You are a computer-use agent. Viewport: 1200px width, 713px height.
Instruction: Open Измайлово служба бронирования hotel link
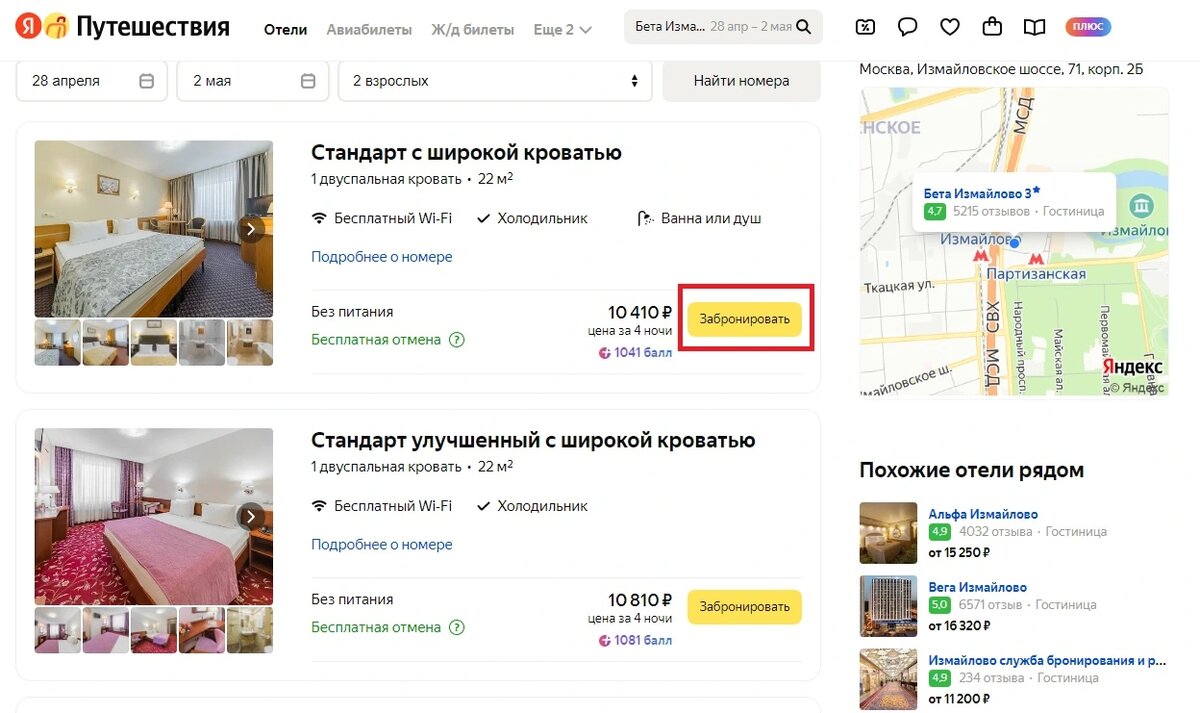[1047, 661]
